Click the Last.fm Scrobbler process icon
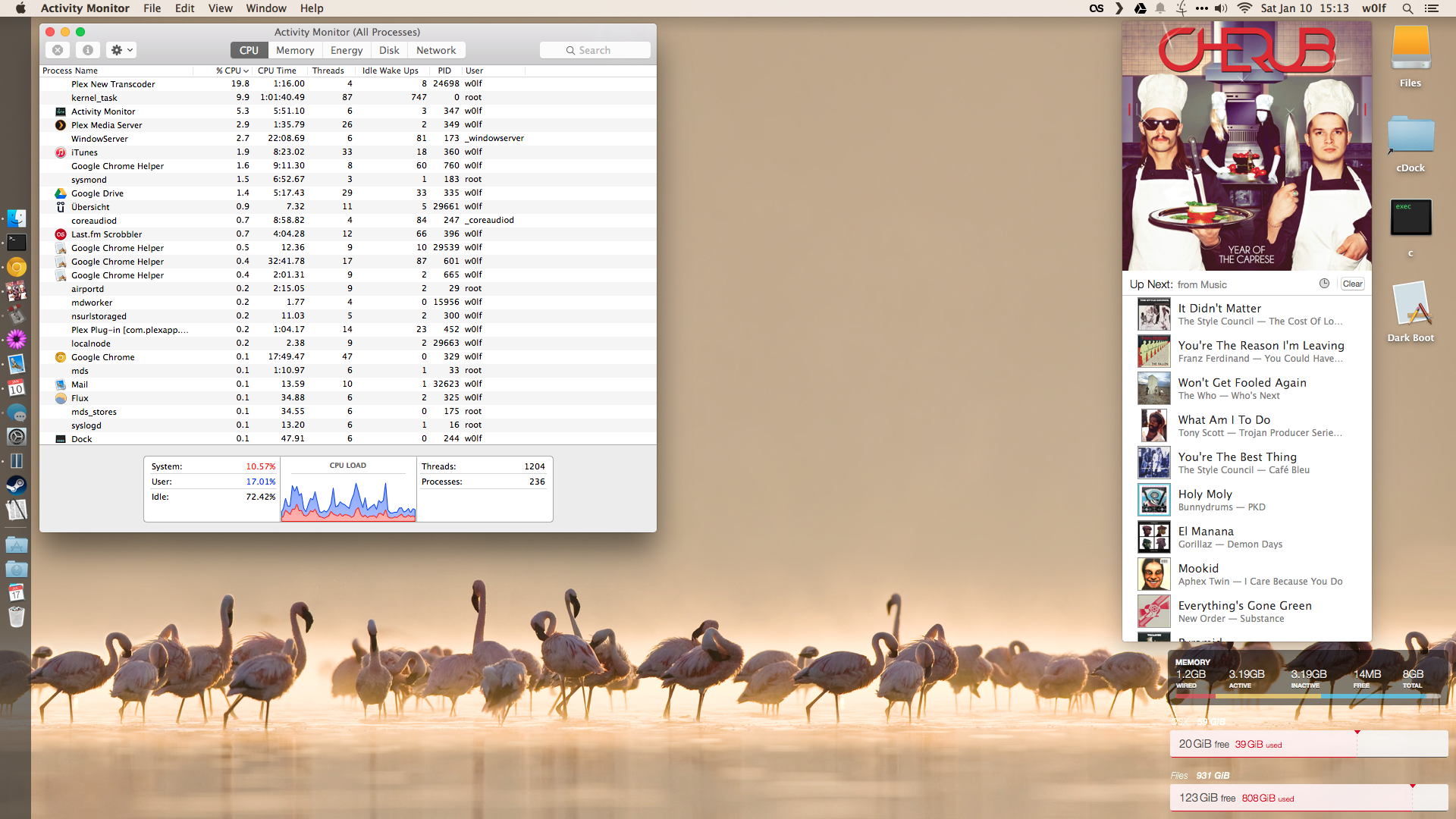The height and width of the screenshot is (819, 1456). click(x=61, y=234)
